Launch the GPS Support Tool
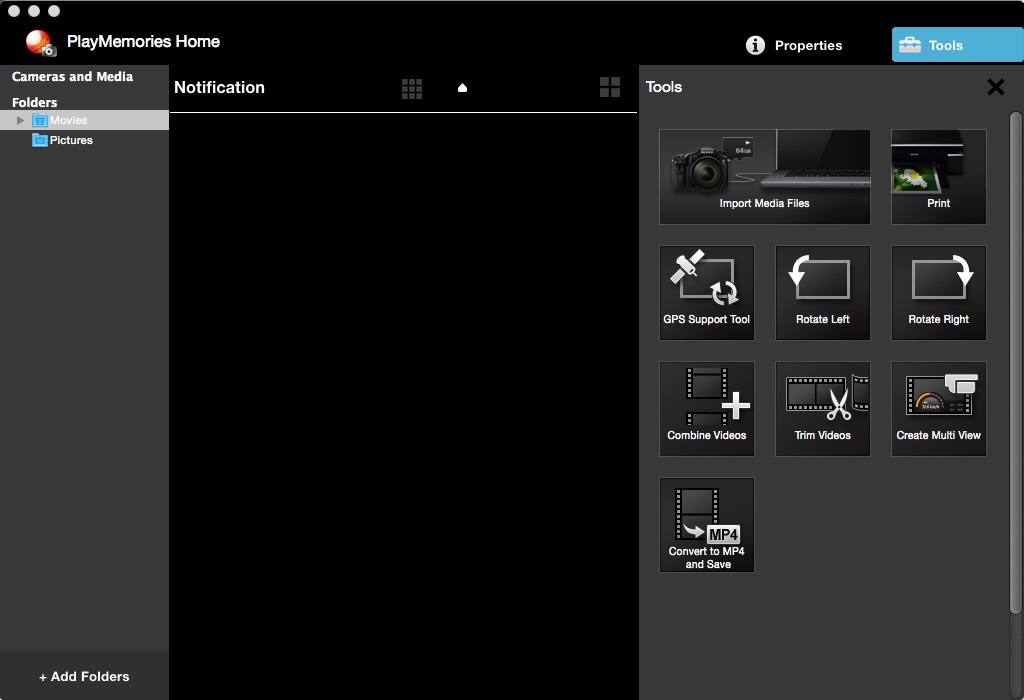 [706, 292]
